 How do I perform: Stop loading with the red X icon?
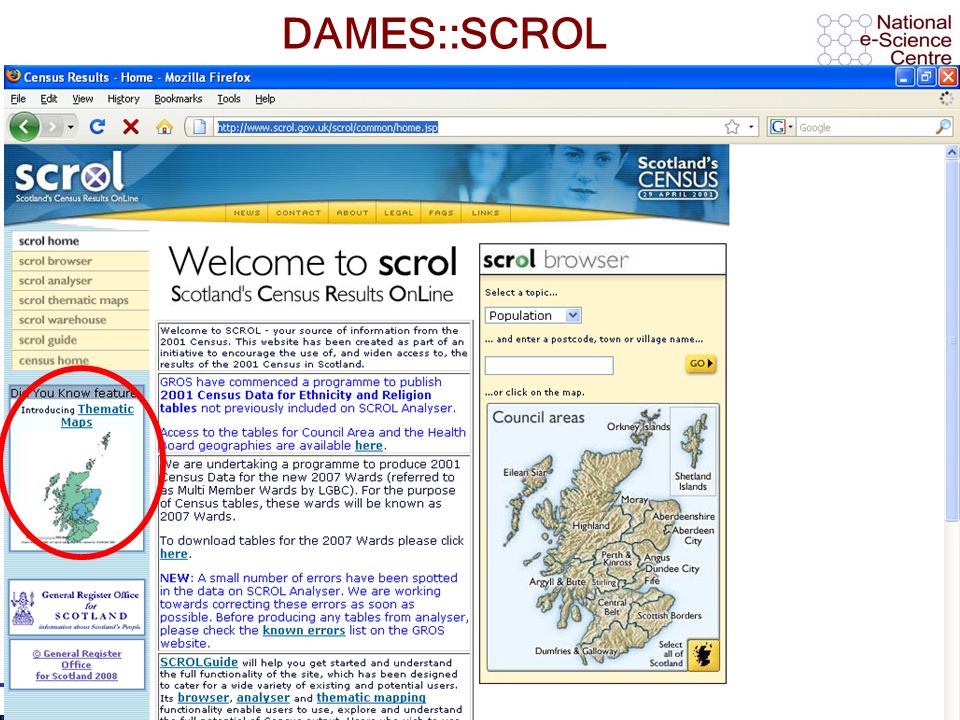tap(130, 127)
